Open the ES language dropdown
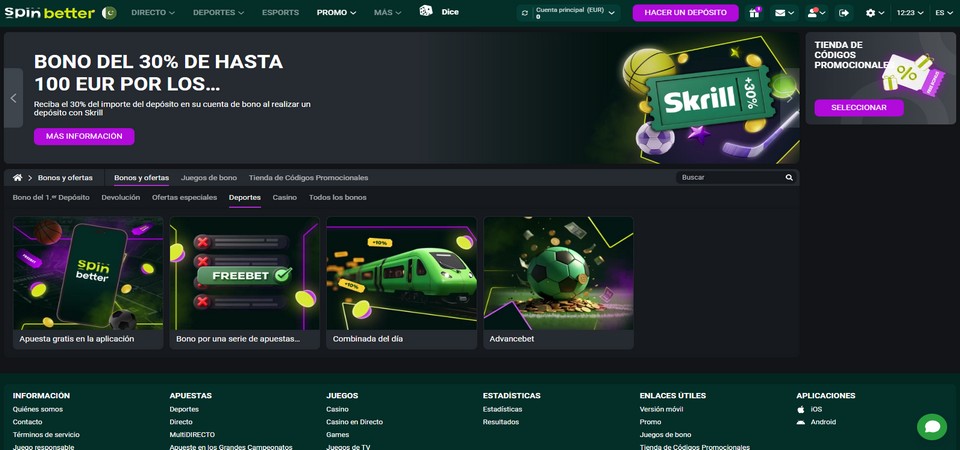Viewport: 960px width, 450px height. (945, 12)
